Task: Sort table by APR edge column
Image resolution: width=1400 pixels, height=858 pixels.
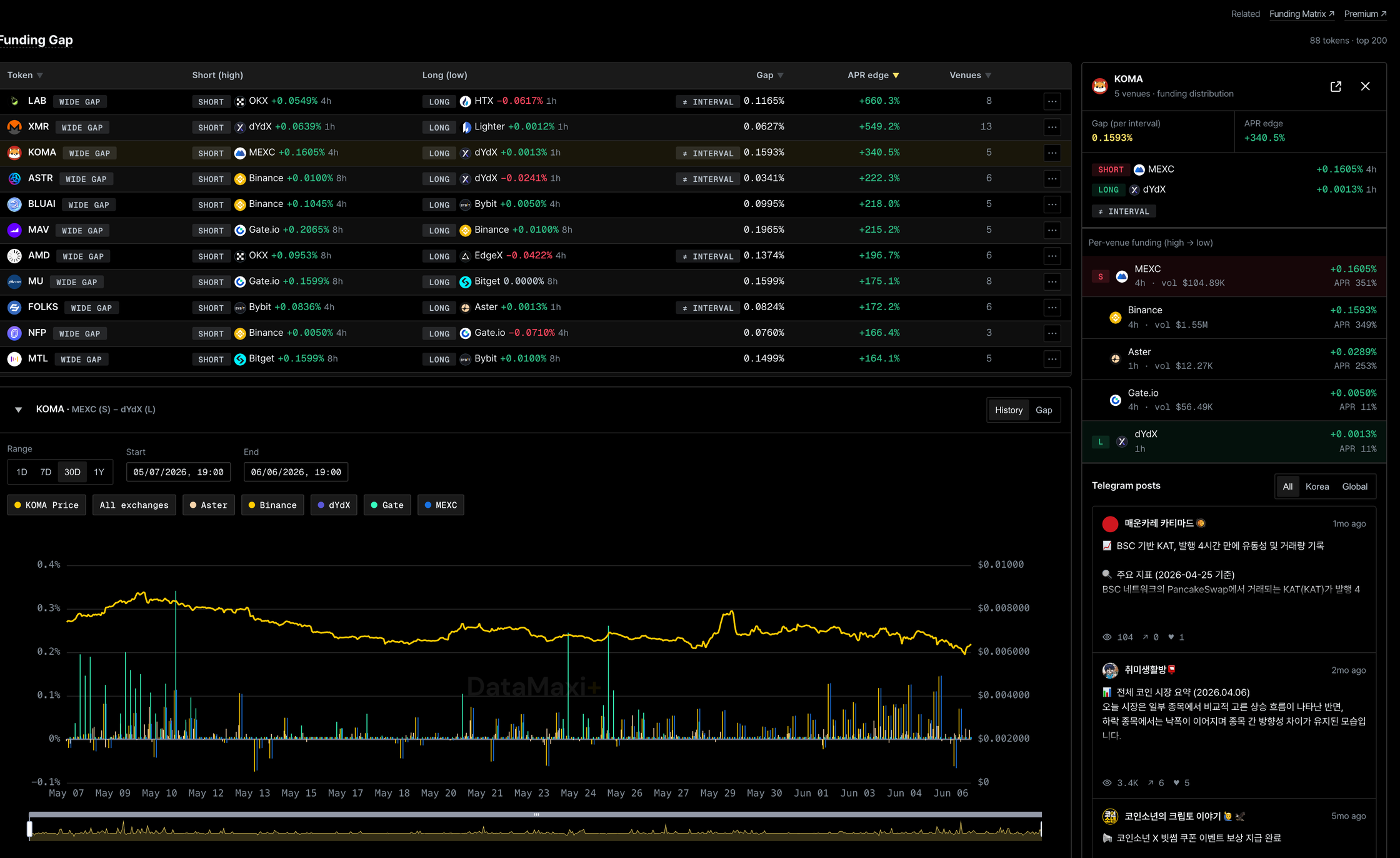Action: (874, 76)
